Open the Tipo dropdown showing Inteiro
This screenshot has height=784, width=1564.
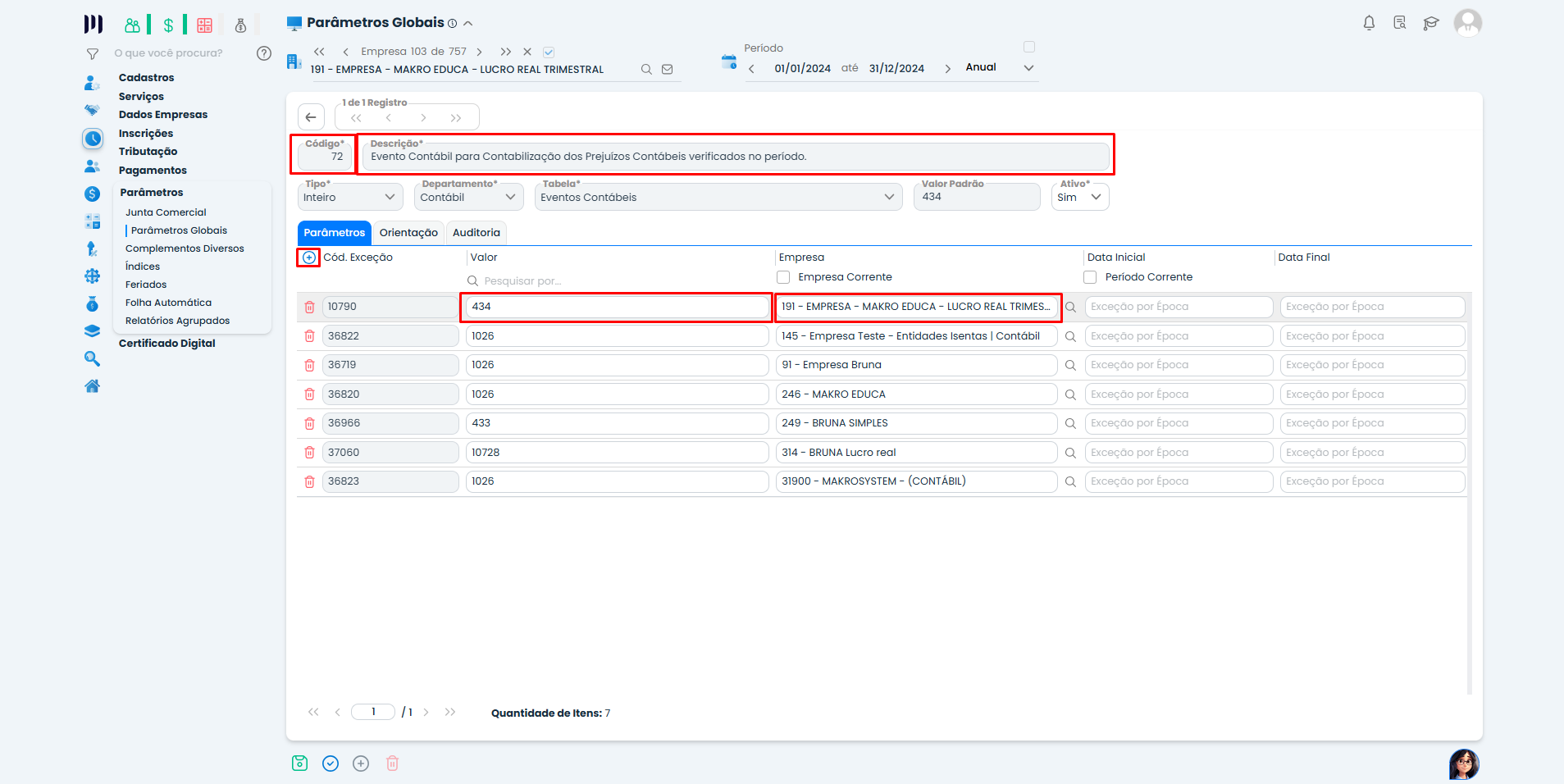(x=350, y=198)
